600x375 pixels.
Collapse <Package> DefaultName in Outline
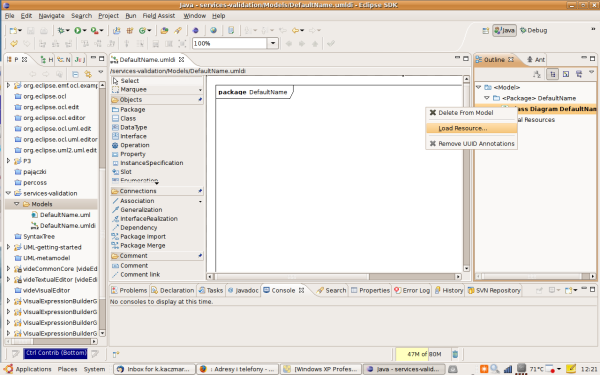coord(487,98)
